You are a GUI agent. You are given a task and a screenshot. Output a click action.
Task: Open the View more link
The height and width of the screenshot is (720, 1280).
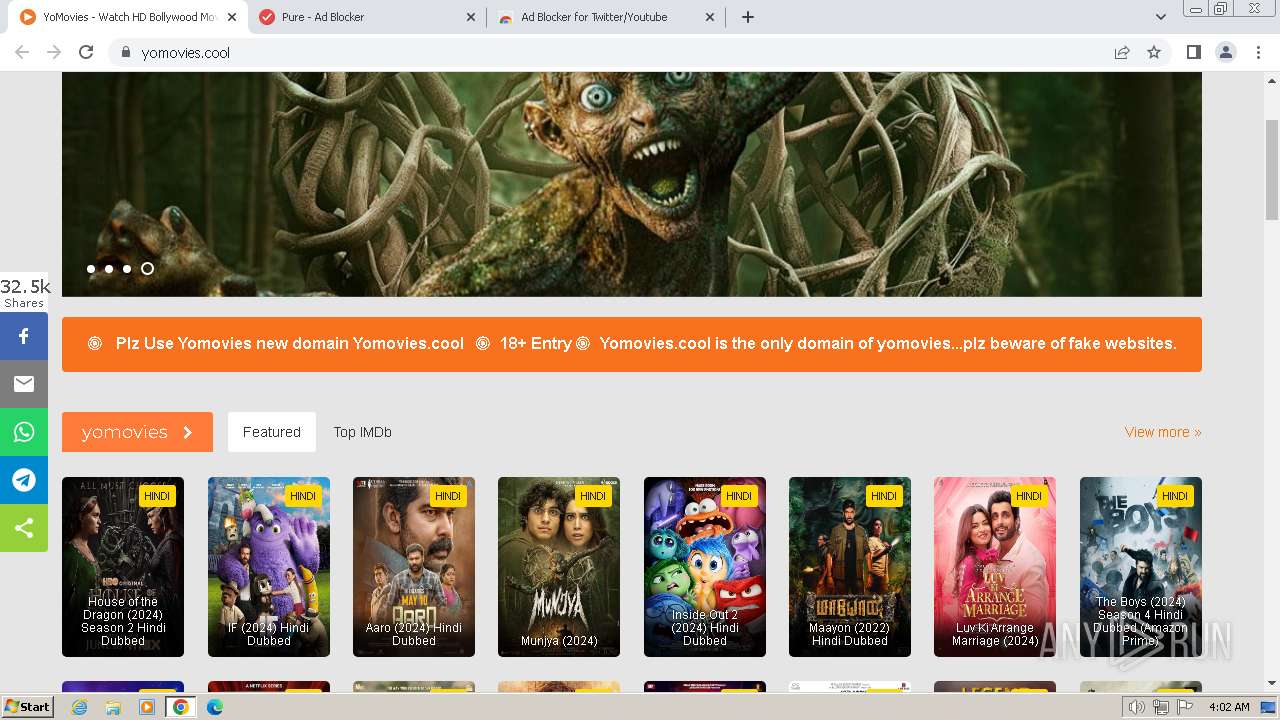coord(1163,432)
